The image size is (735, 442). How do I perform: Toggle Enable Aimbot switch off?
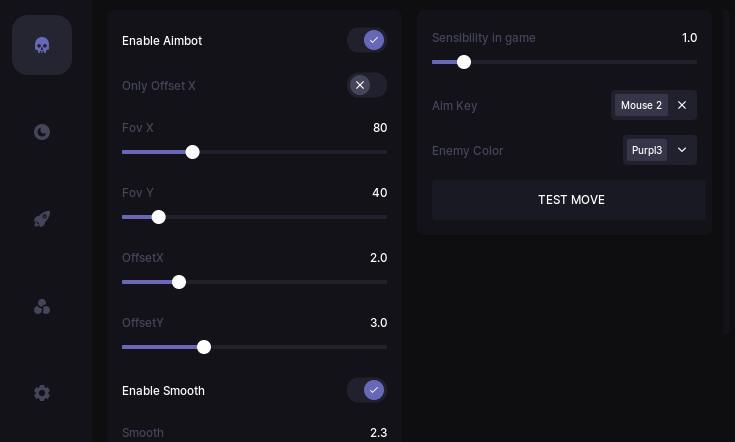[x=367, y=40]
